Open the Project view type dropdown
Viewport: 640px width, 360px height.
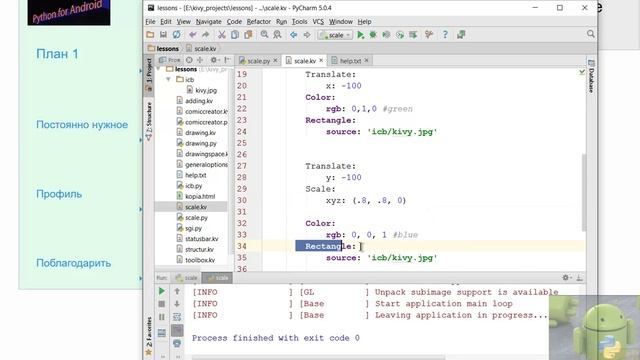pyautogui.click(x=170, y=60)
